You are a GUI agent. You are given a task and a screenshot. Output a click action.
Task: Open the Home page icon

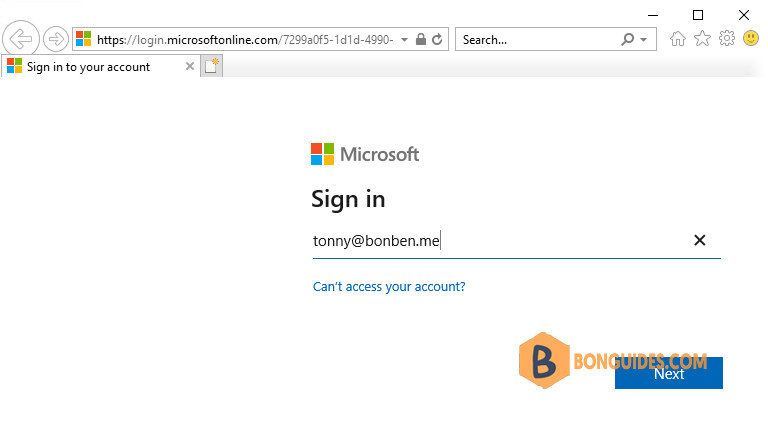[678, 39]
